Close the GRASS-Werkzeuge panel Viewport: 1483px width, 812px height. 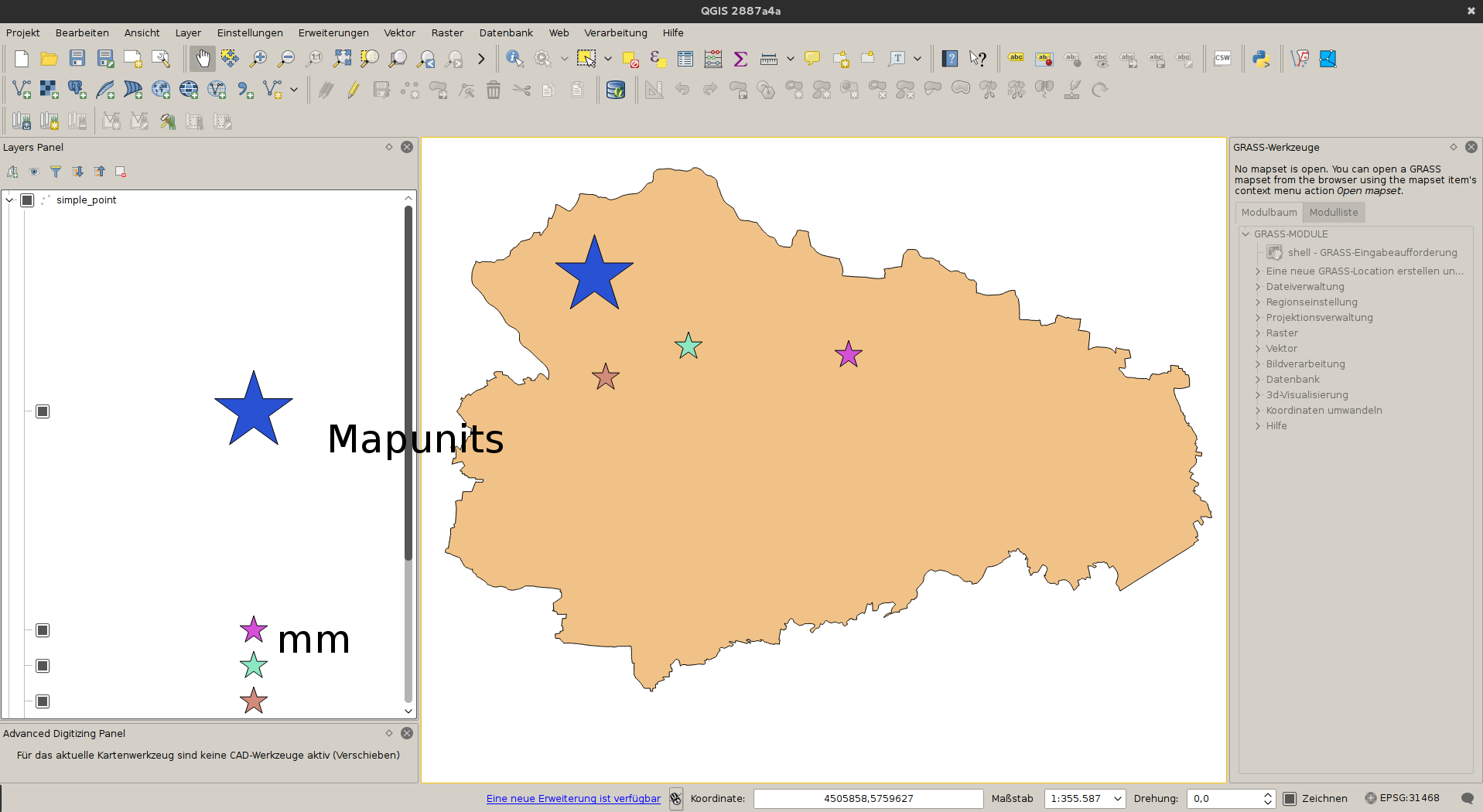(x=1471, y=147)
